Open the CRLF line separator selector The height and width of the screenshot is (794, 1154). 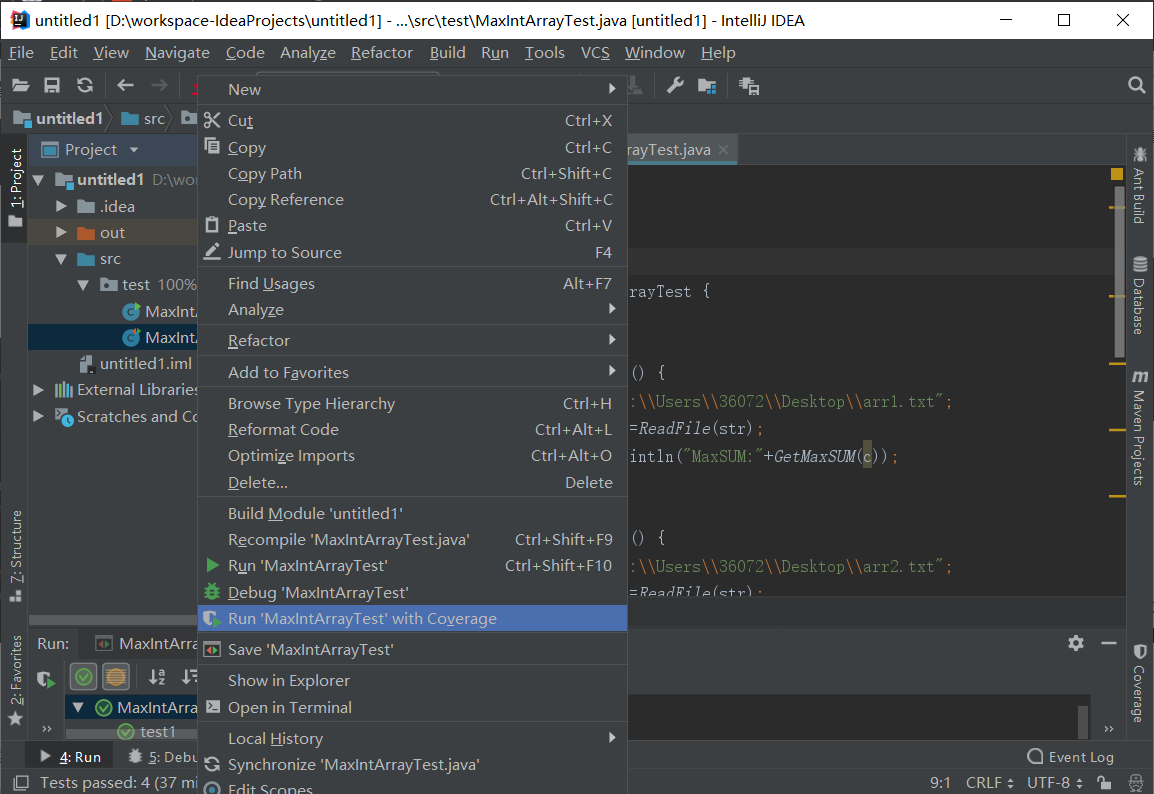[989, 782]
